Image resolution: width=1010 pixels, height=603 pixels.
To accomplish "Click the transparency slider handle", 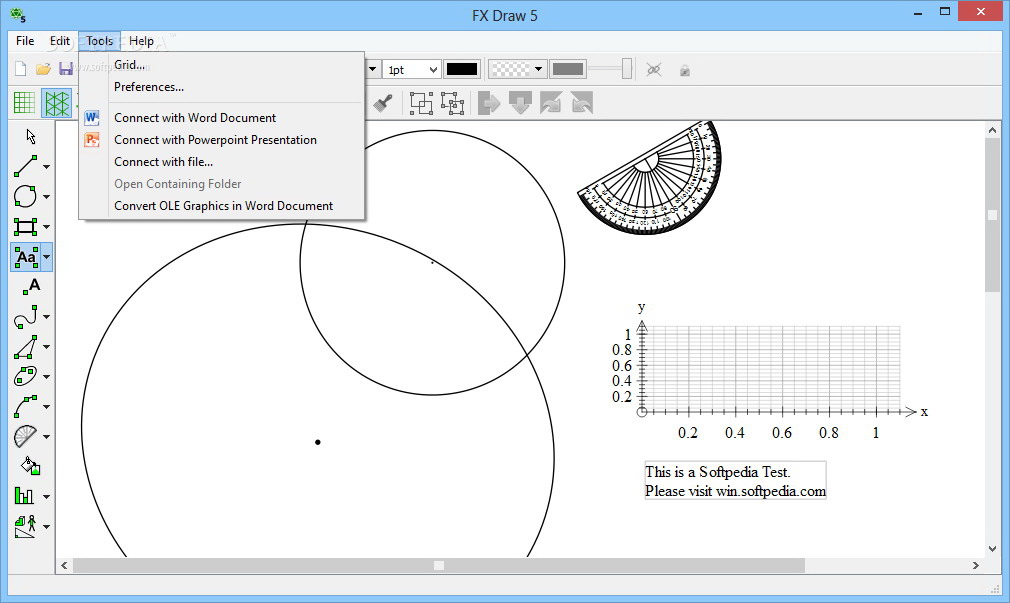I will pyautogui.click(x=627, y=69).
